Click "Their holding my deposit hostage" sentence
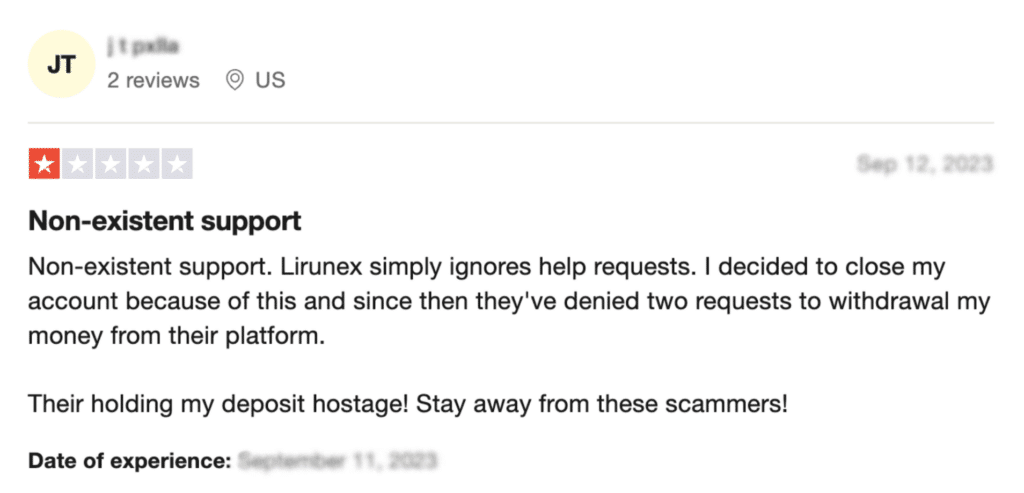1024x493 pixels. pos(219,405)
